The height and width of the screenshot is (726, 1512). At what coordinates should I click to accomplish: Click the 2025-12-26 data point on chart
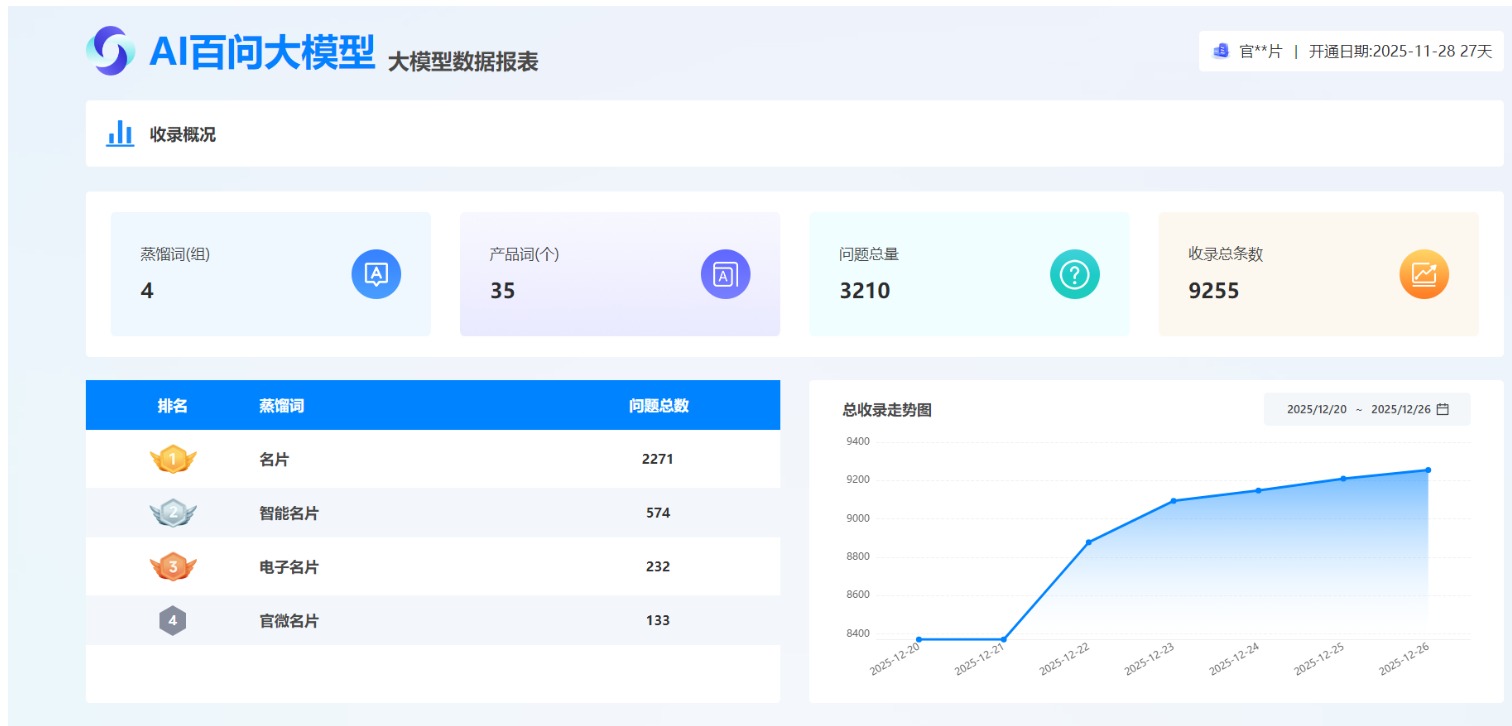click(x=1427, y=470)
